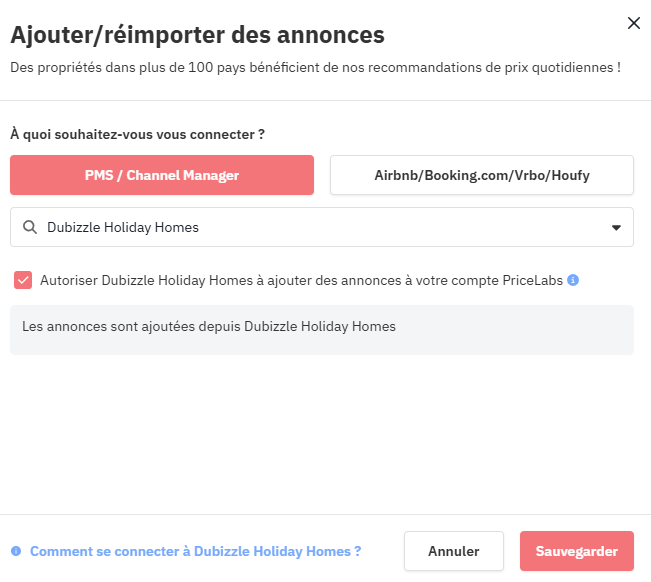Click the Annuler button
Image resolution: width=651 pixels, height=582 pixels.
coord(454,551)
